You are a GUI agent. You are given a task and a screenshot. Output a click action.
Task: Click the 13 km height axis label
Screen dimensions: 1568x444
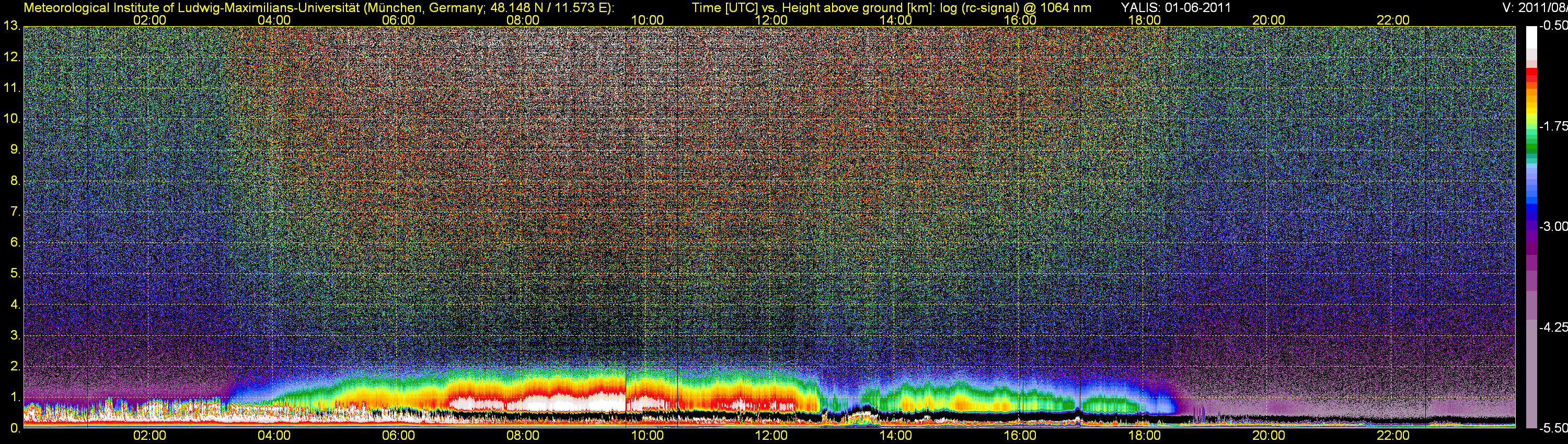click(x=11, y=26)
